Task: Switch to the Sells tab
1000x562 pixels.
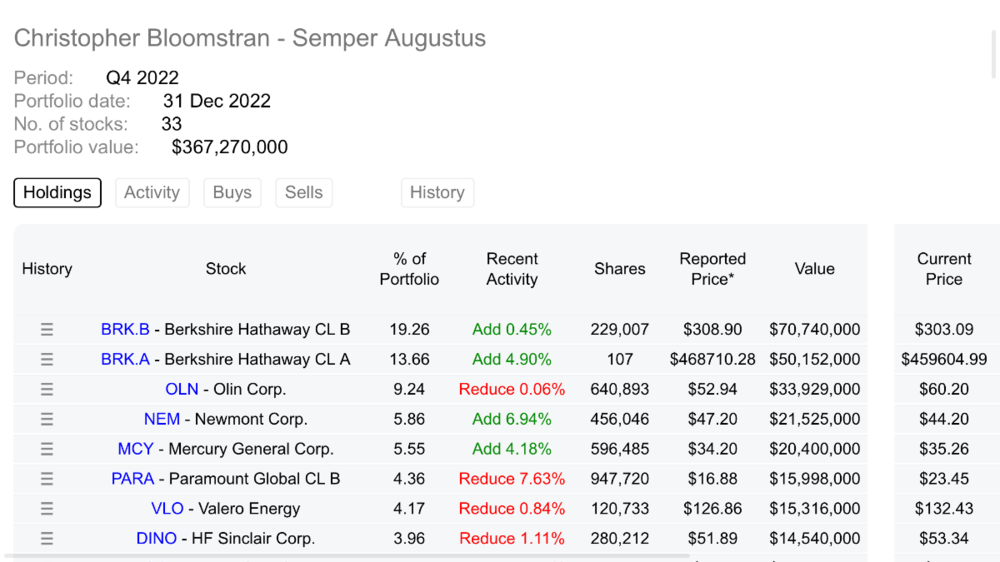Action: pyautogui.click(x=304, y=193)
